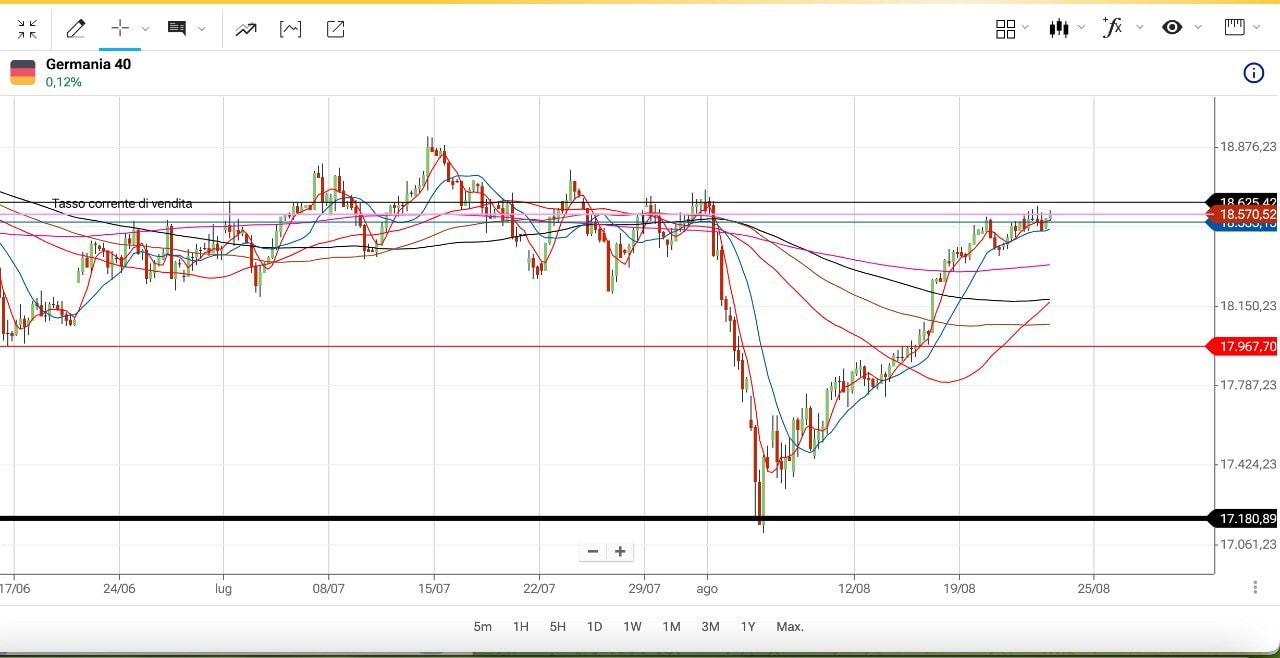The image size is (1280, 658).
Task: Click the add indicator fx icon
Action: 1111,28
